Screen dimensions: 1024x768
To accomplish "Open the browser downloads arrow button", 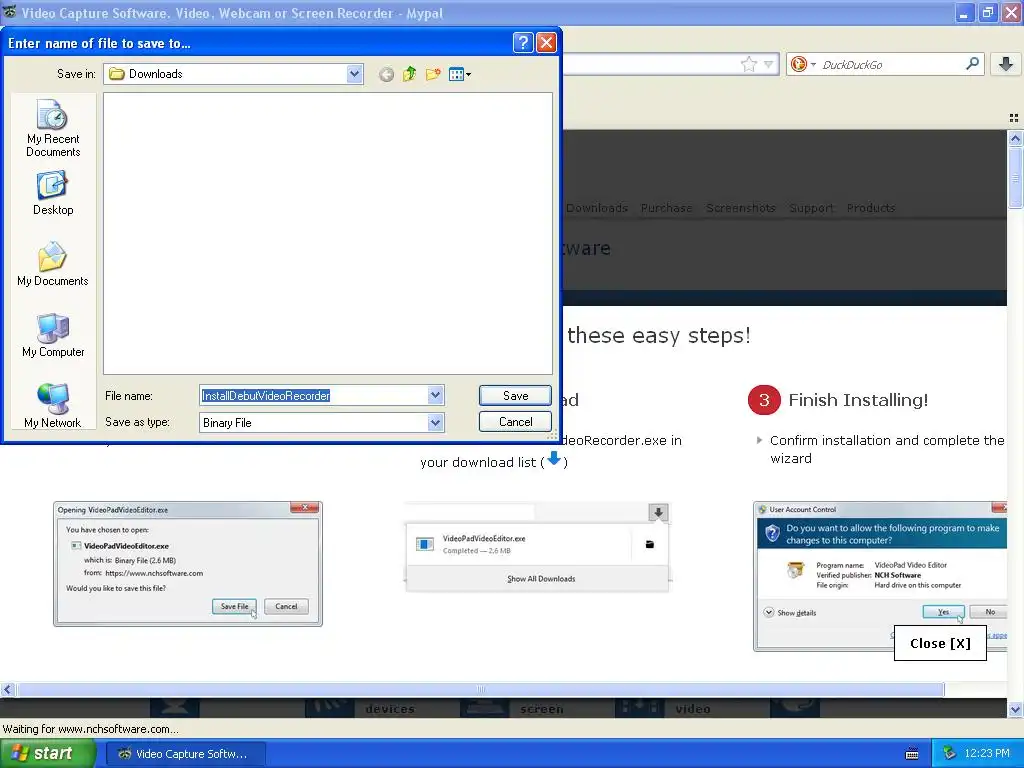I will pyautogui.click(x=1006, y=64).
